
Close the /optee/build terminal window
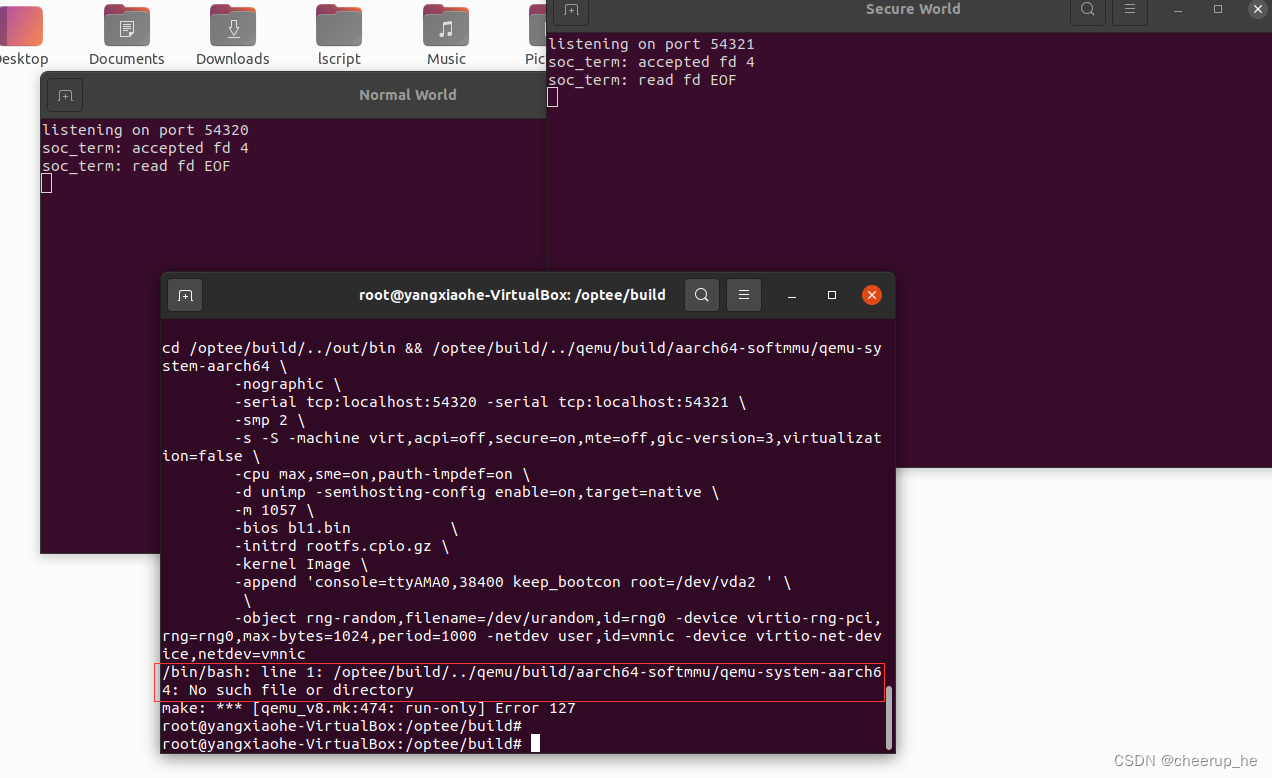[x=872, y=295]
